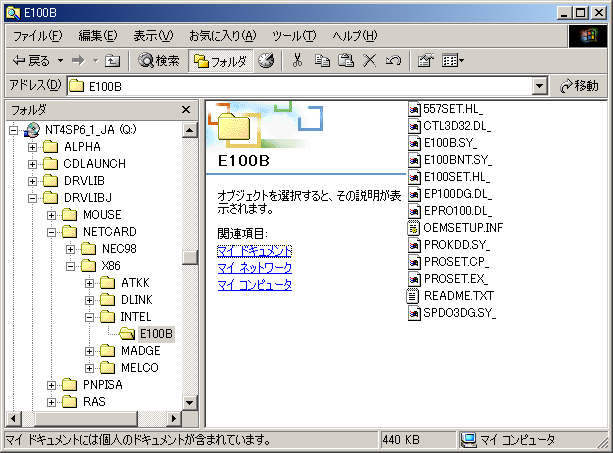Open the マイ コンピュータ link

(x=255, y=285)
